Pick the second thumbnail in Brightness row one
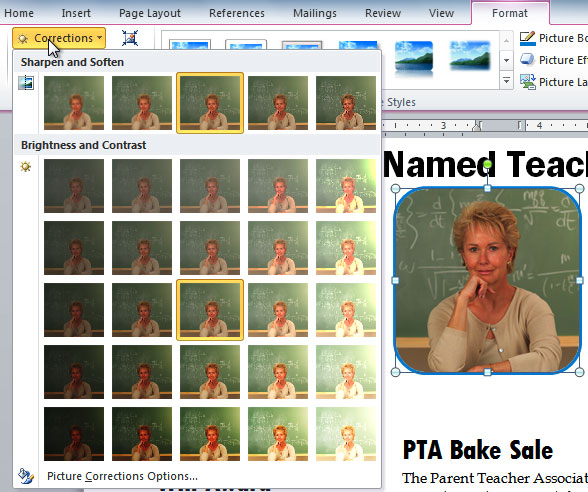The width and height of the screenshot is (588, 492). (x=142, y=186)
